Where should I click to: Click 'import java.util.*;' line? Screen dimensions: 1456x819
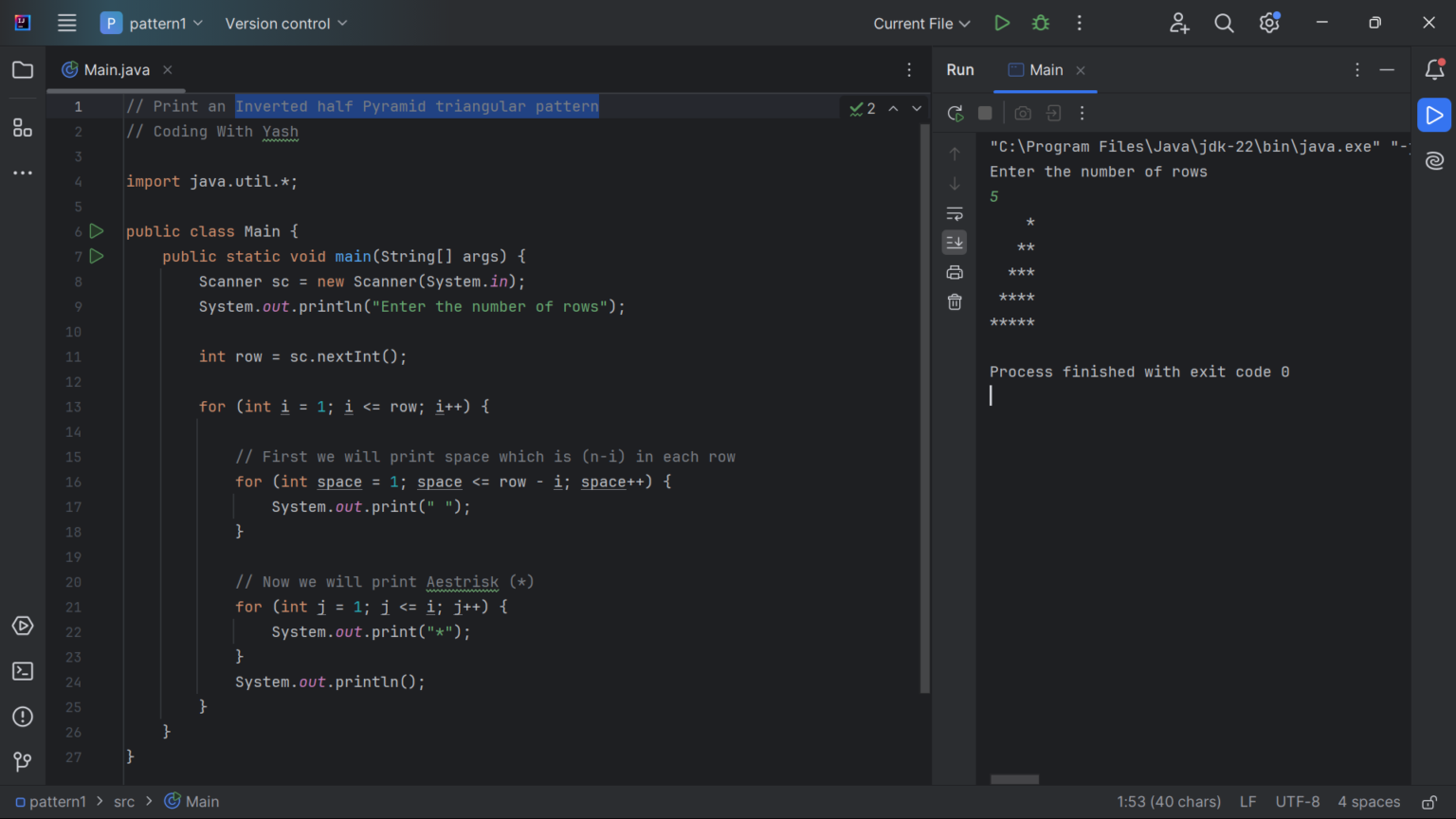(211, 181)
